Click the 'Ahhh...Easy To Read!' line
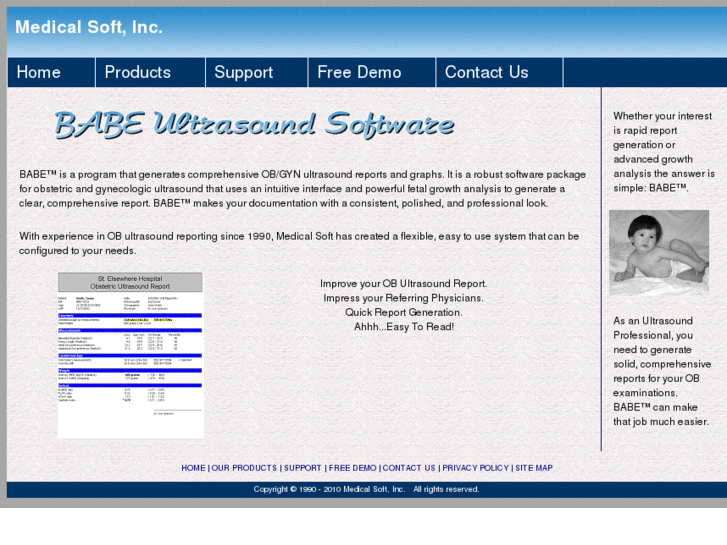This screenshot has height=545, width=727. [404, 327]
